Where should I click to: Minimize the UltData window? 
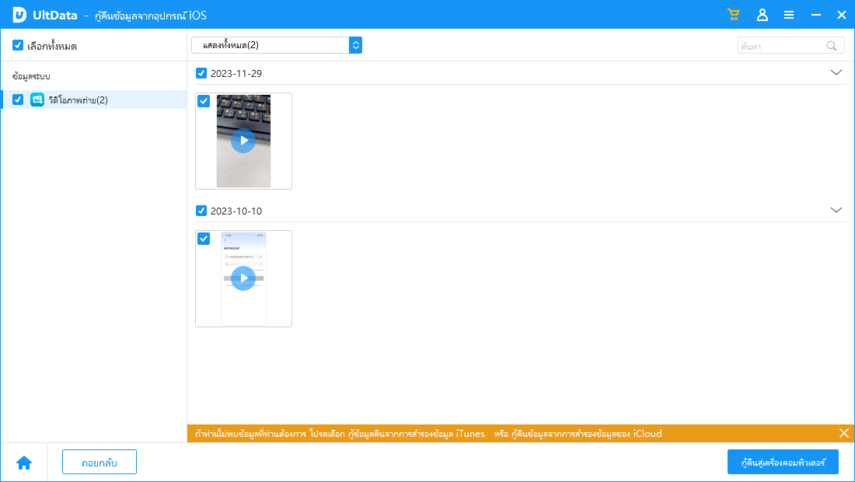(816, 15)
